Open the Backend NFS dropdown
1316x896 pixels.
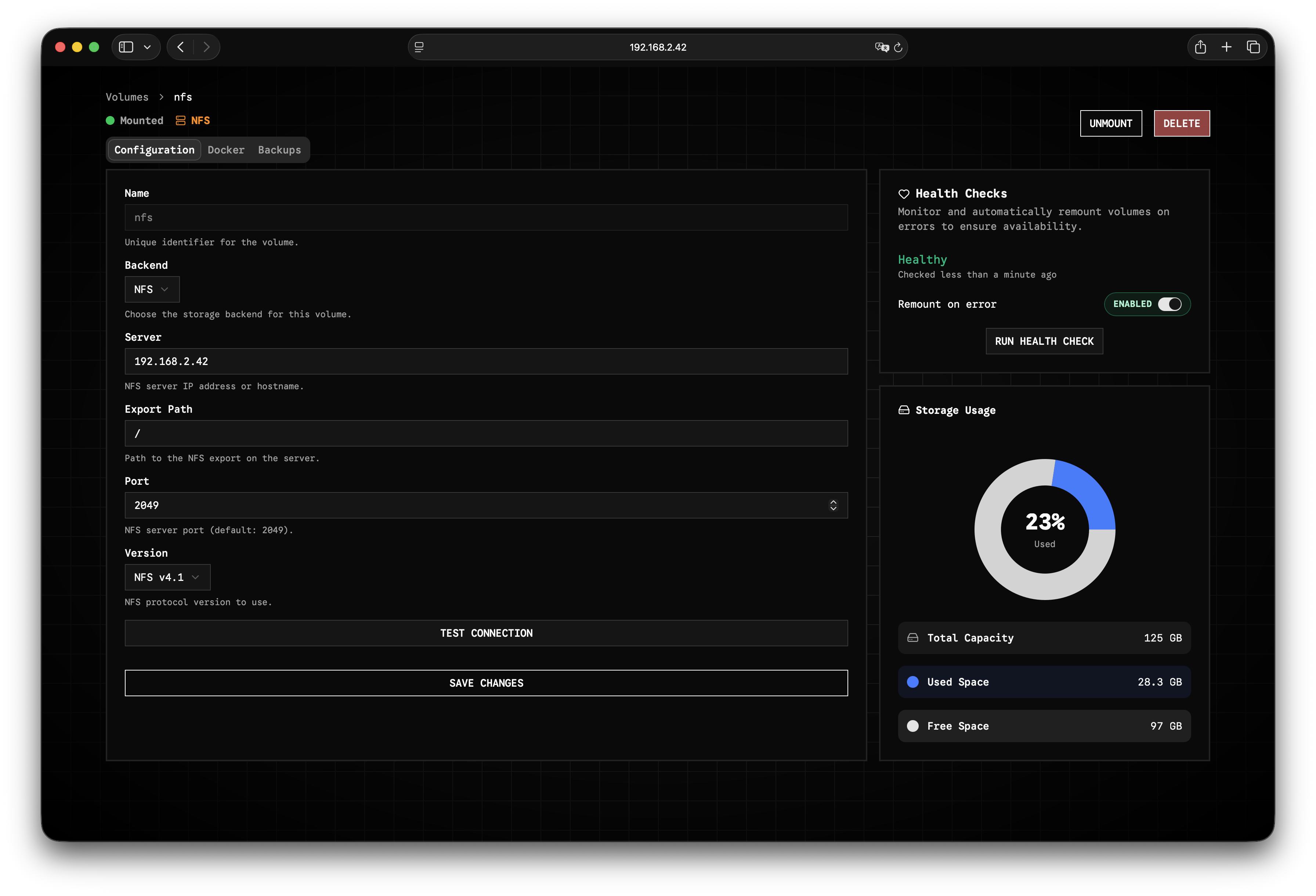[x=152, y=289]
